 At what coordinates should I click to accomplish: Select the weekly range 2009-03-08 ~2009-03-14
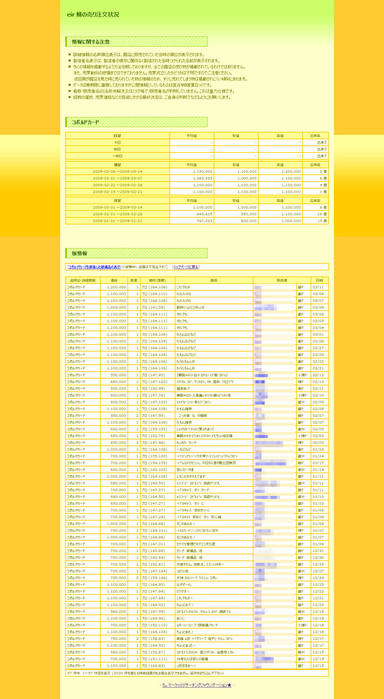(x=118, y=171)
